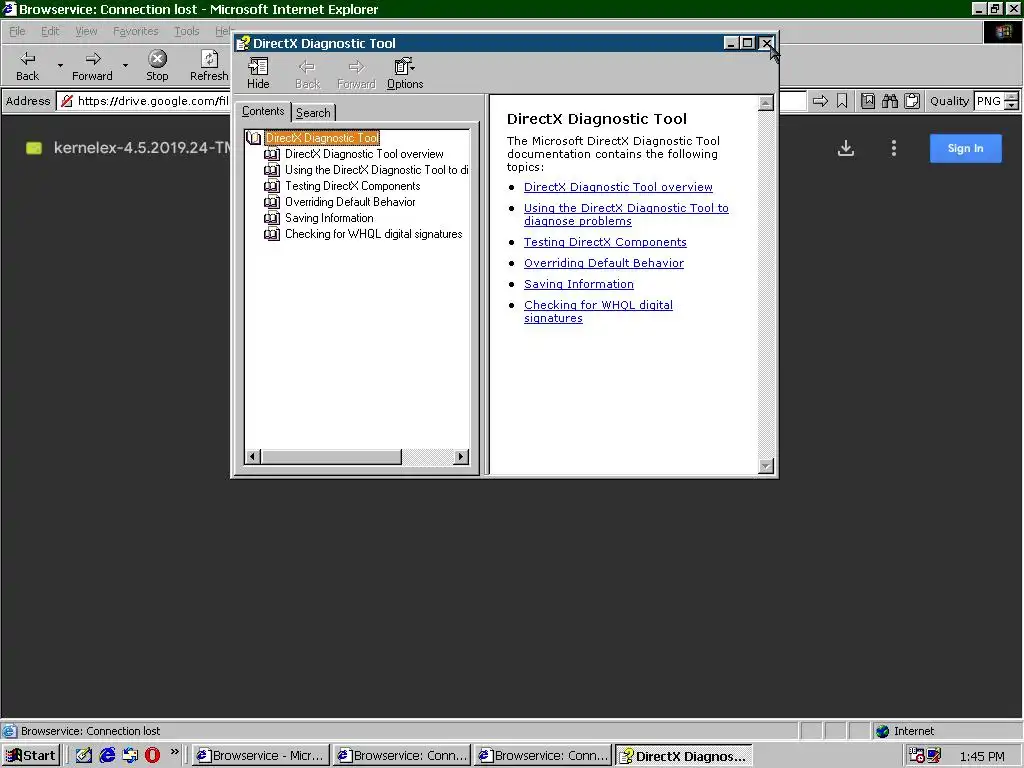Viewport: 1024px width, 768px height.
Task: Click down arrow of help content vertical scrollbar
Action: 766,466
